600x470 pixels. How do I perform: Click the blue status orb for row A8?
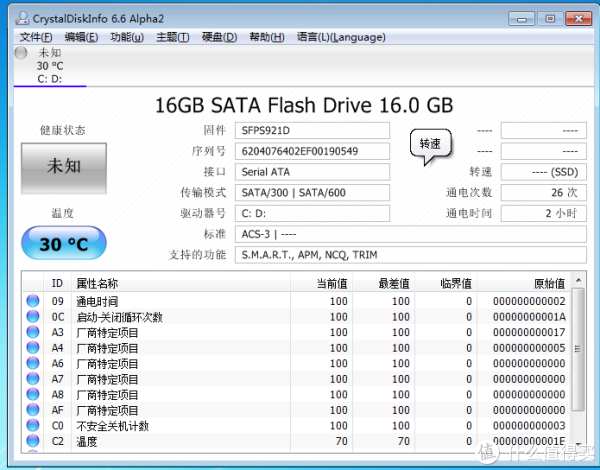[x=33, y=394]
